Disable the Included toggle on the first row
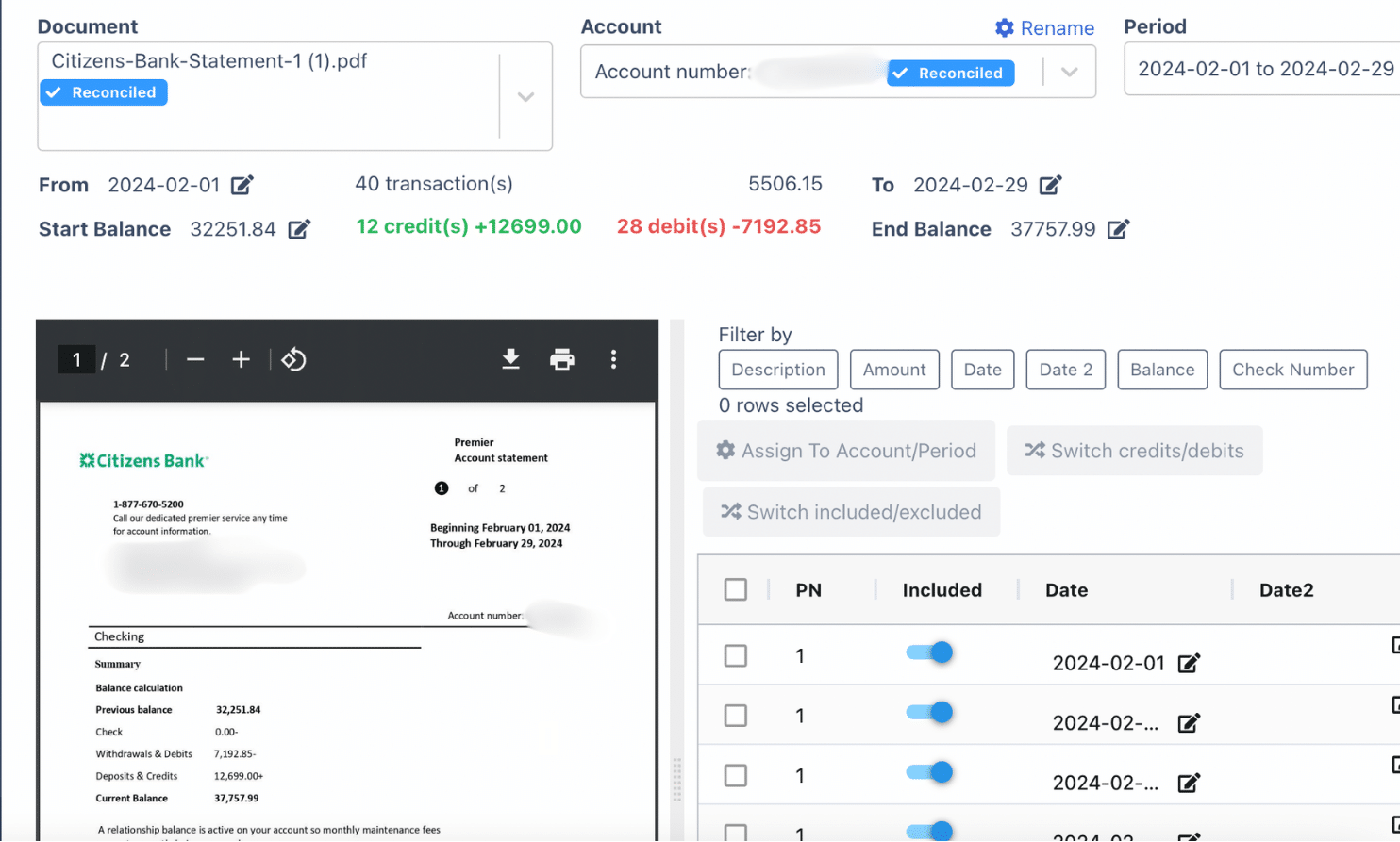The image size is (1400, 842). (929, 652)
